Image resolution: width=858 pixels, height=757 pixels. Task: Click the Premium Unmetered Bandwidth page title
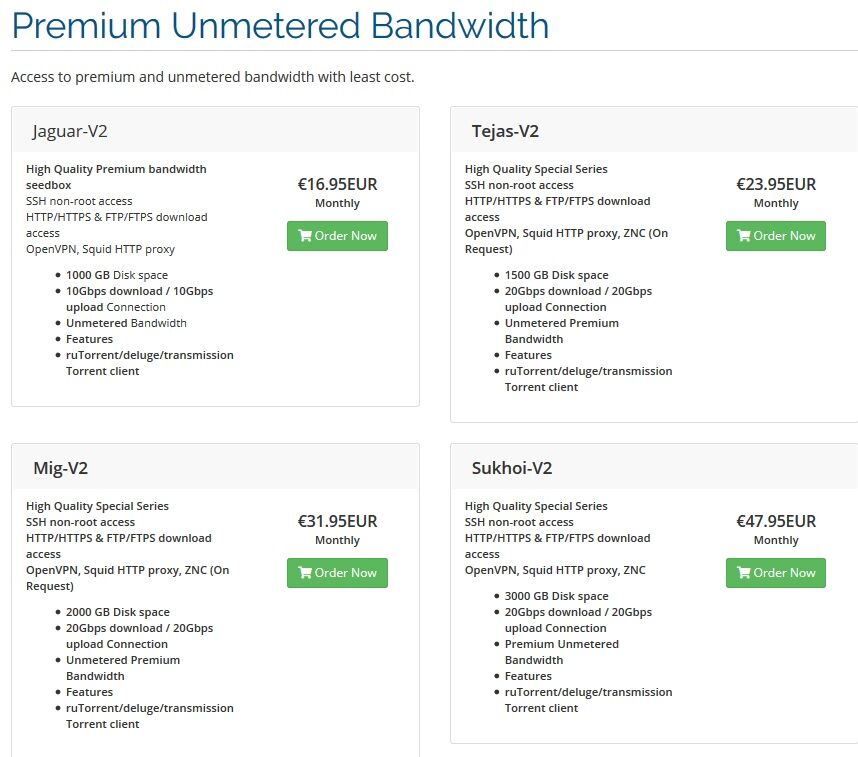[x=280, y=26]
